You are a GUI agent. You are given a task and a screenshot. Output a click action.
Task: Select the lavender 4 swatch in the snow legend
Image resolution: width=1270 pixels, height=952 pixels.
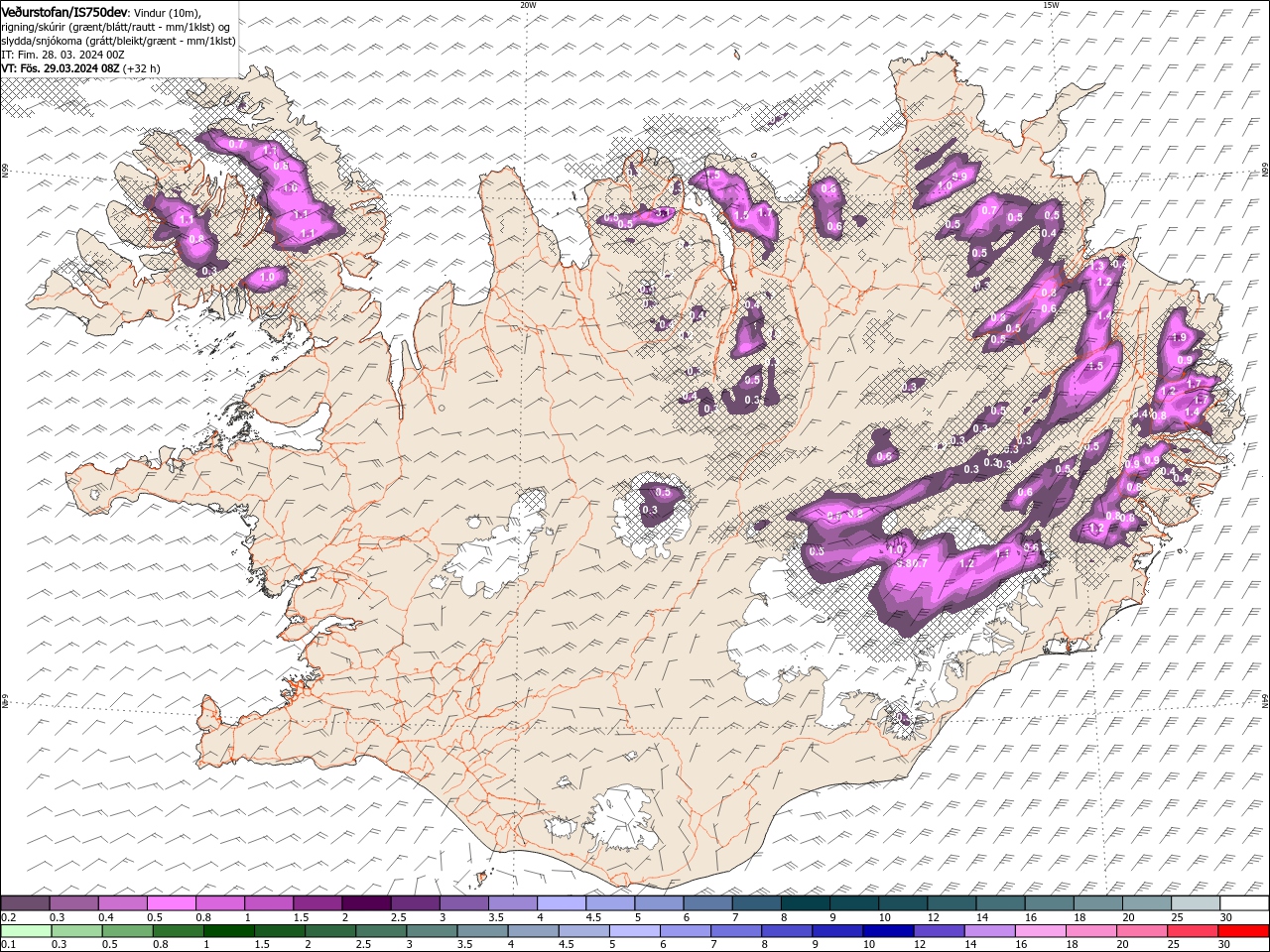pos(561,903)
